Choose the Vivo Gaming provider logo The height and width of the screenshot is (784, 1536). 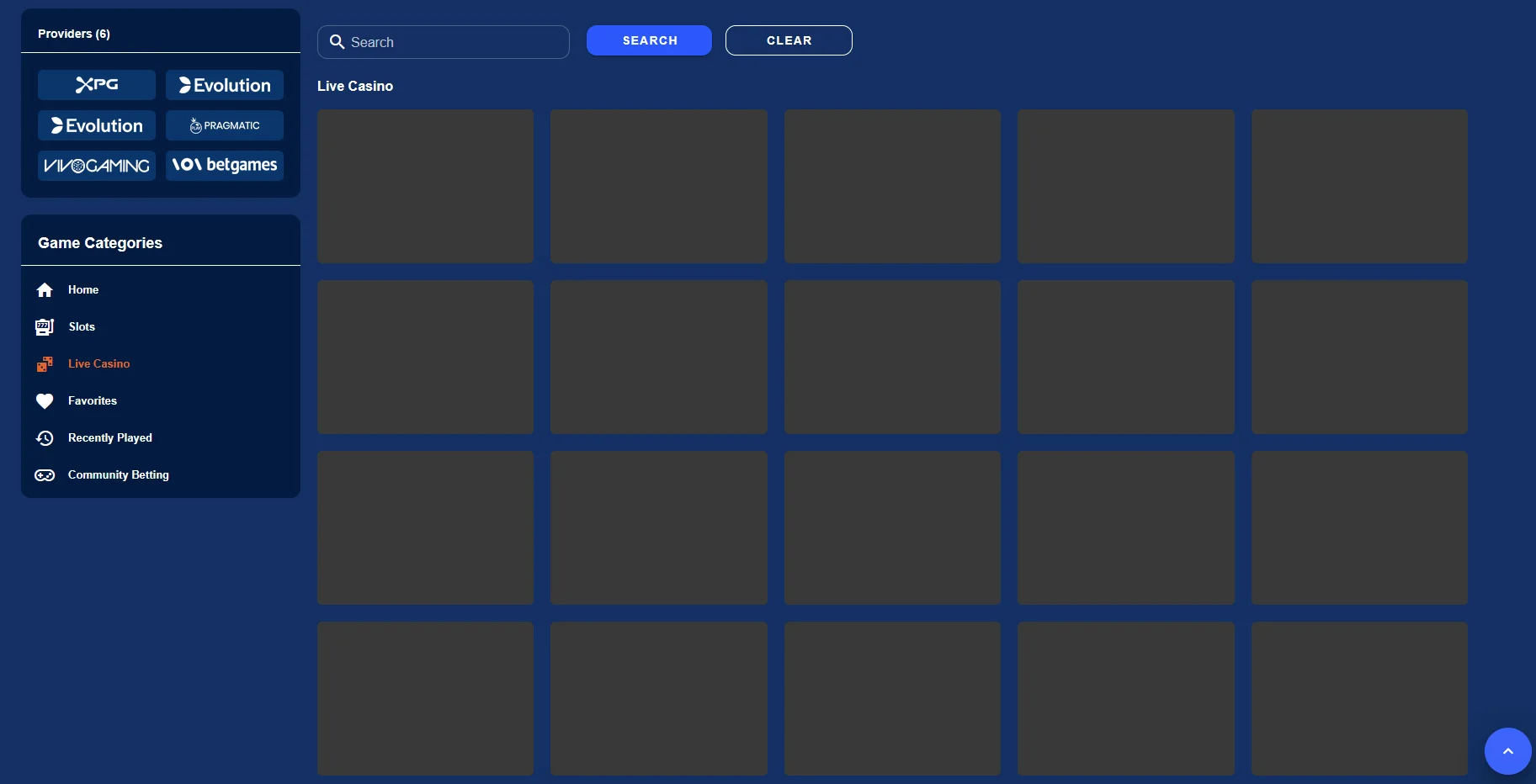[97, 166]
